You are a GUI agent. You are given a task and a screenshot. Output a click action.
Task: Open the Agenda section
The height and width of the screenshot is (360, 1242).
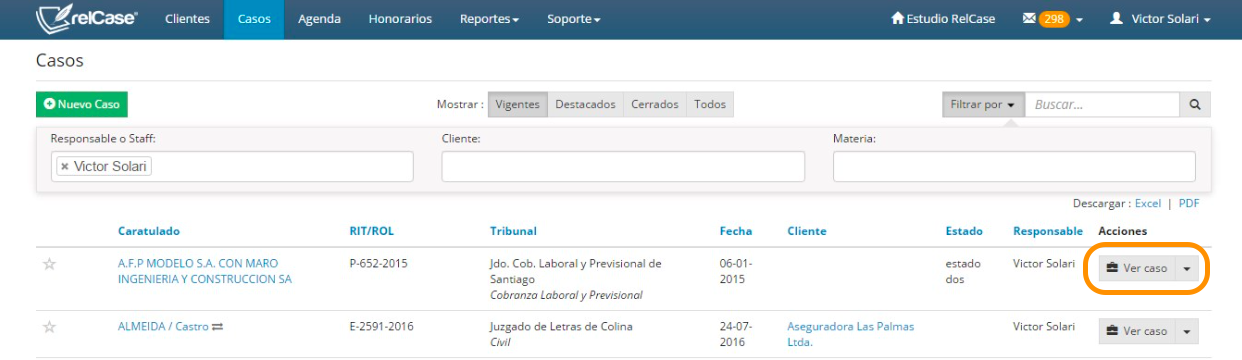click(319, 19)
